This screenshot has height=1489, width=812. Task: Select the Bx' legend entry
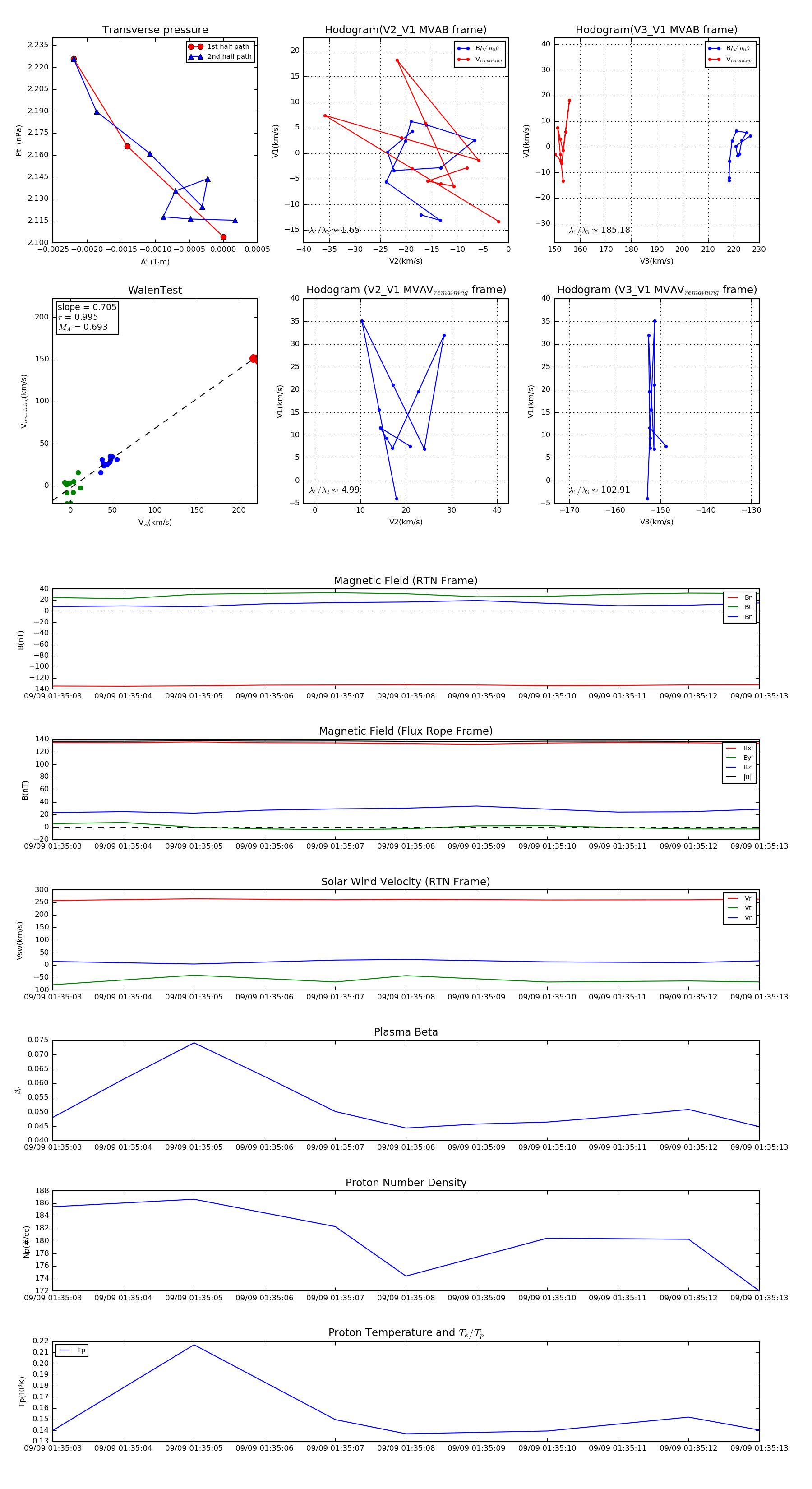(x=739, y=748)
